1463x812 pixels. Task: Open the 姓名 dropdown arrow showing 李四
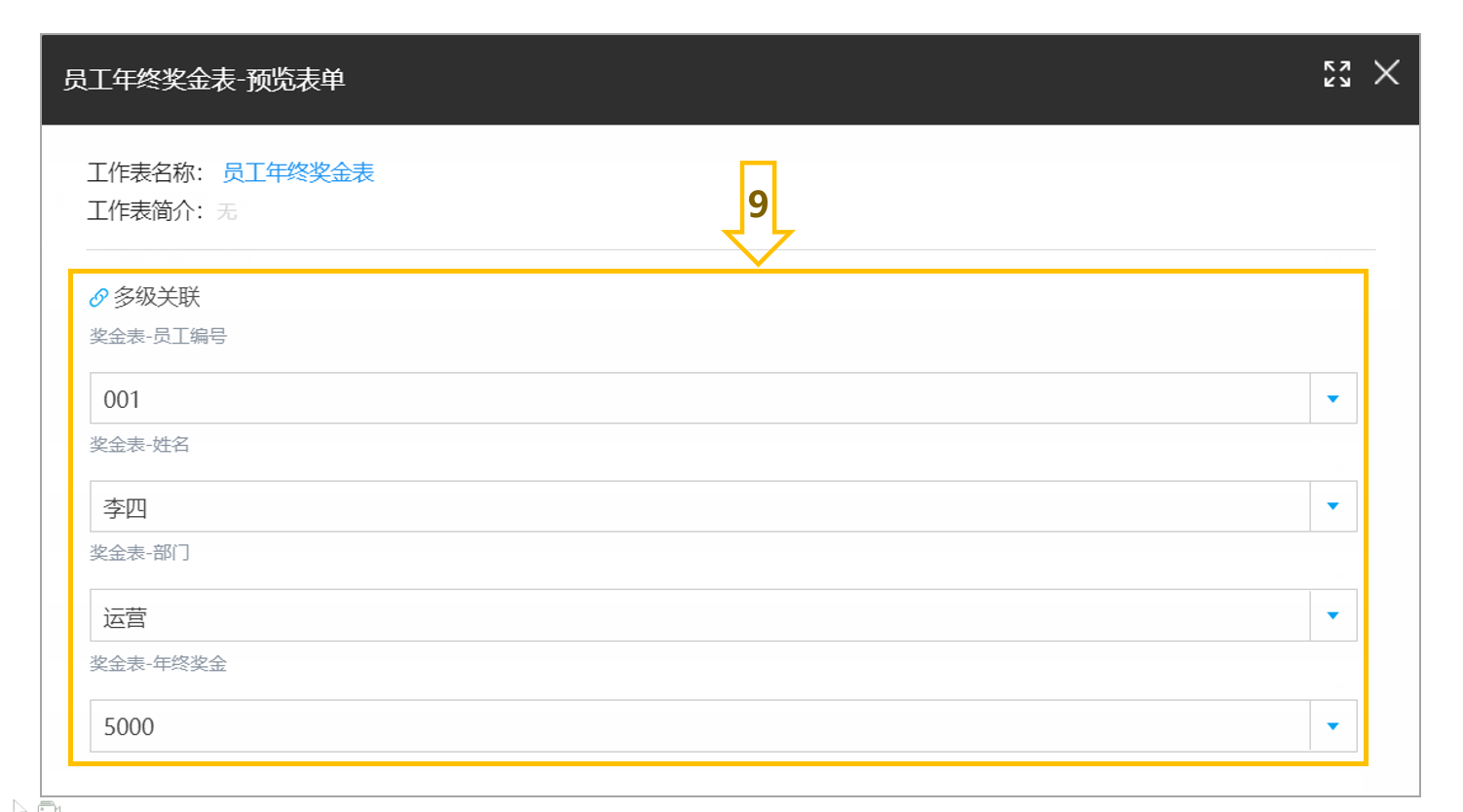(1332, 506)
